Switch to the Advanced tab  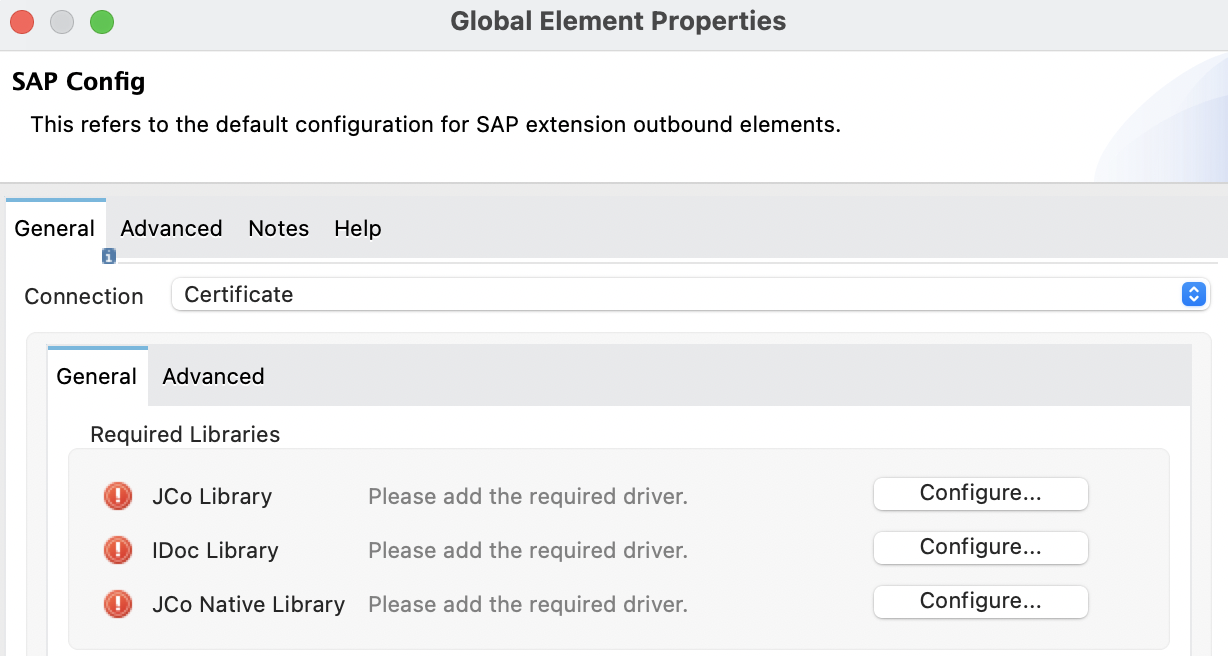click(x=170, y=228)
